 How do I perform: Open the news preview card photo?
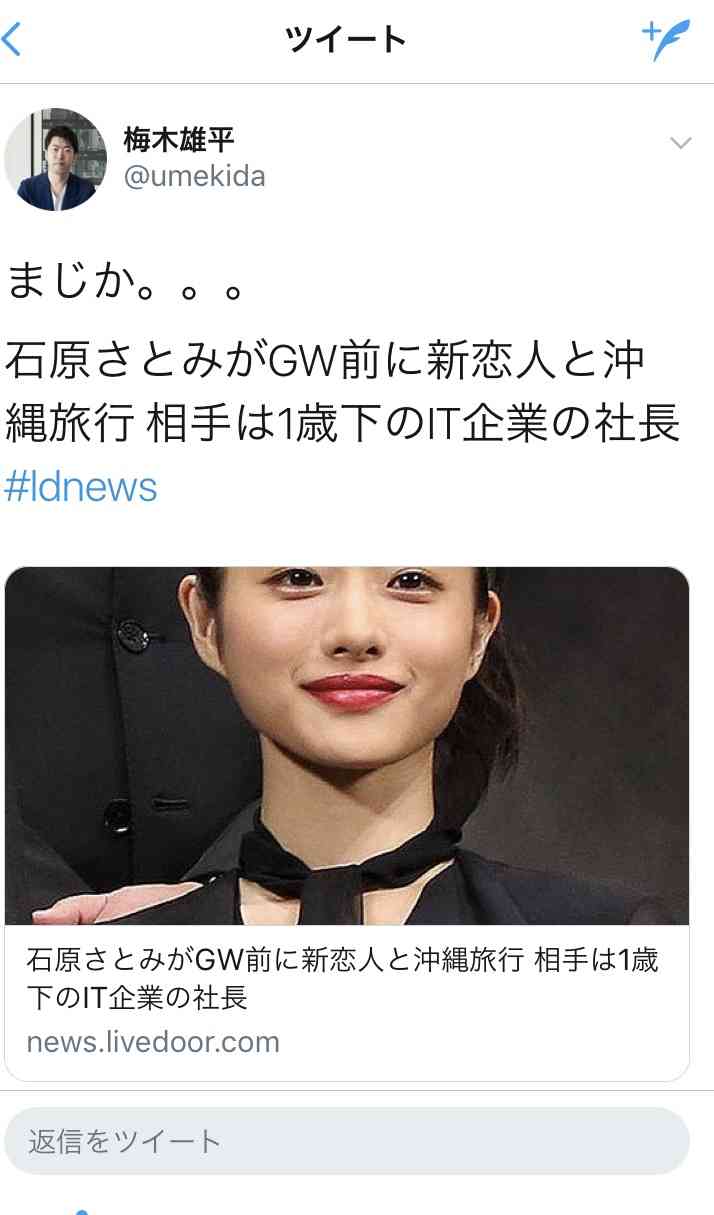(347, 746)
